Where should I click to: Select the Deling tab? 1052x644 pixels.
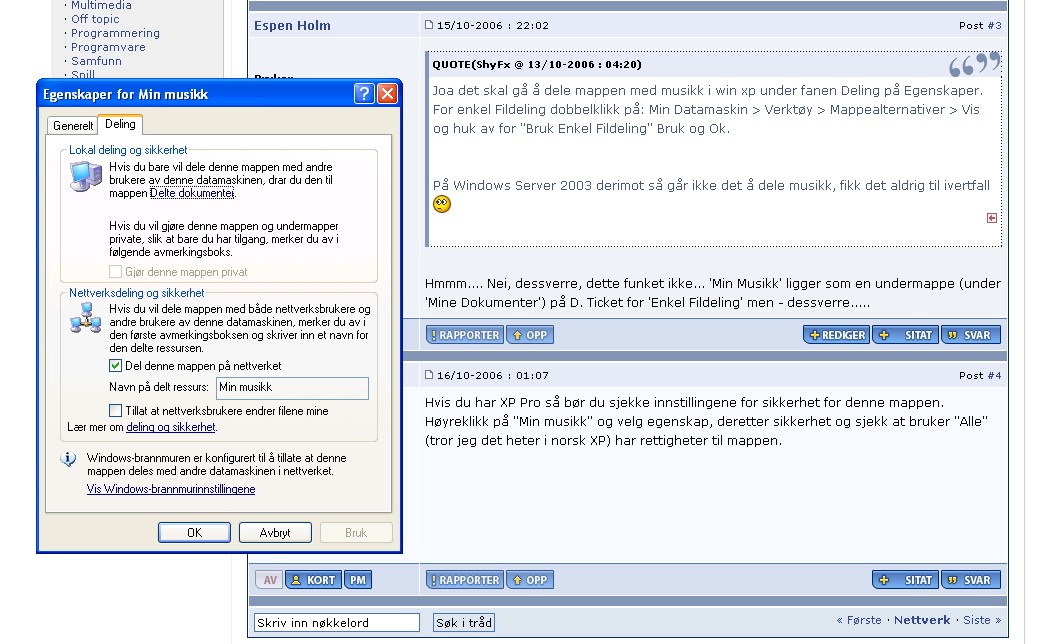coord(120,124)
